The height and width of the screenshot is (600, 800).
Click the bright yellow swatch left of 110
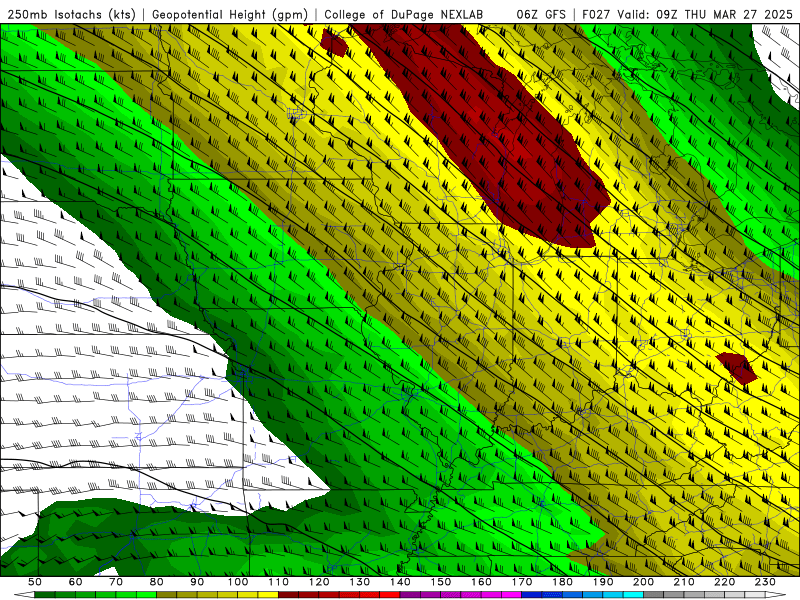click(x=268, y=595)
